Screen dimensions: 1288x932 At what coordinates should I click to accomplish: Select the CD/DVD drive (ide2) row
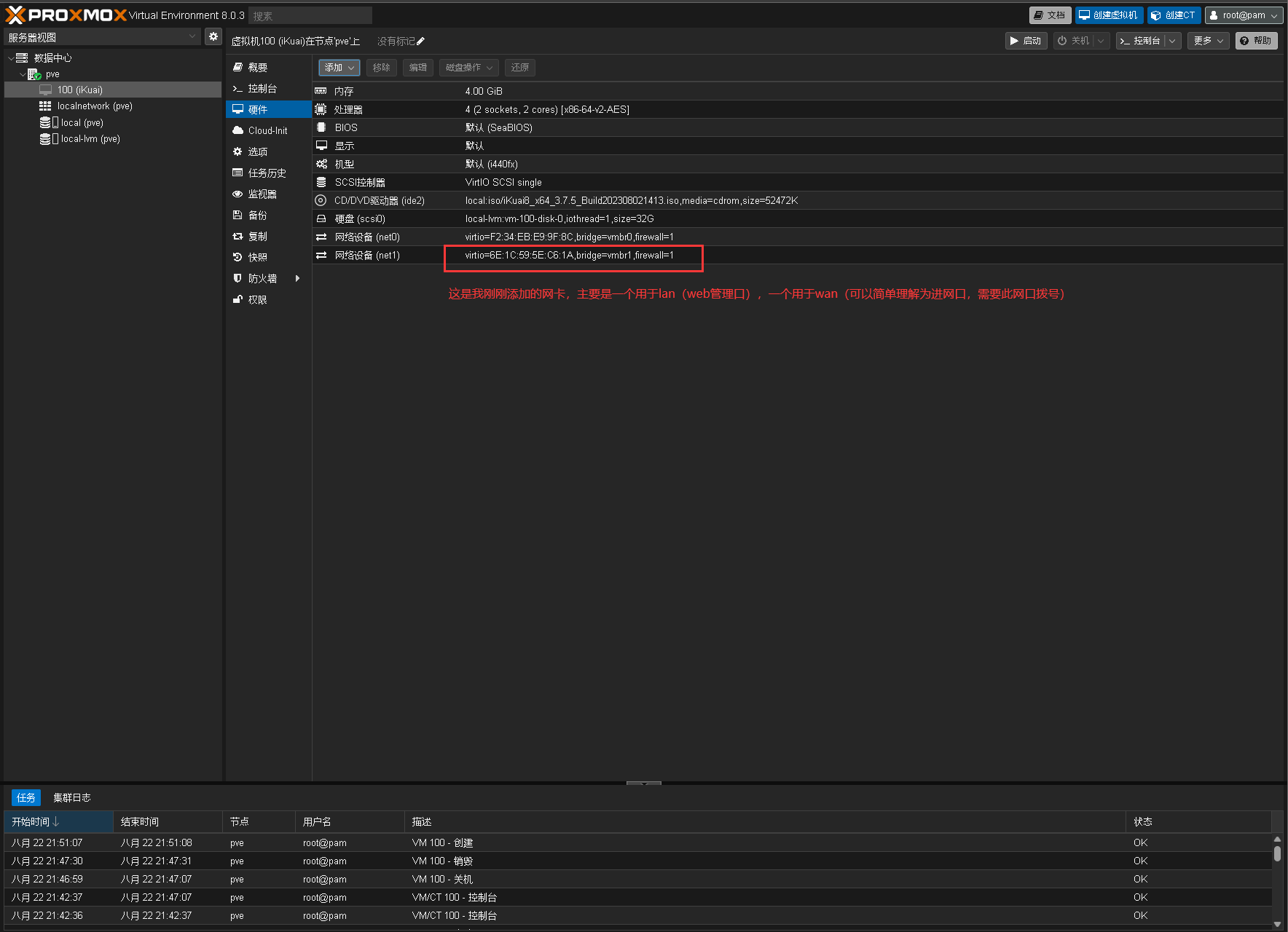(x=379, y=200)
